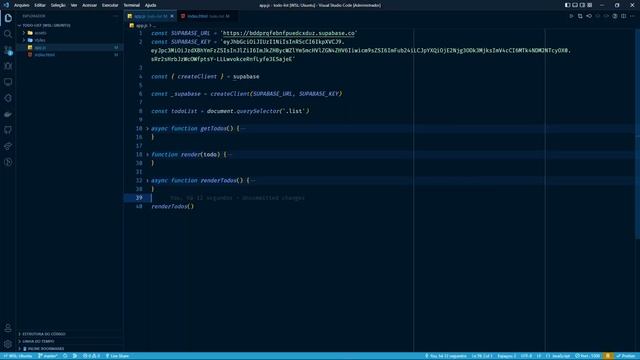Click the orange notification bell status item
The width and height of the screenshot is (640, 360).
click(608, 356)
